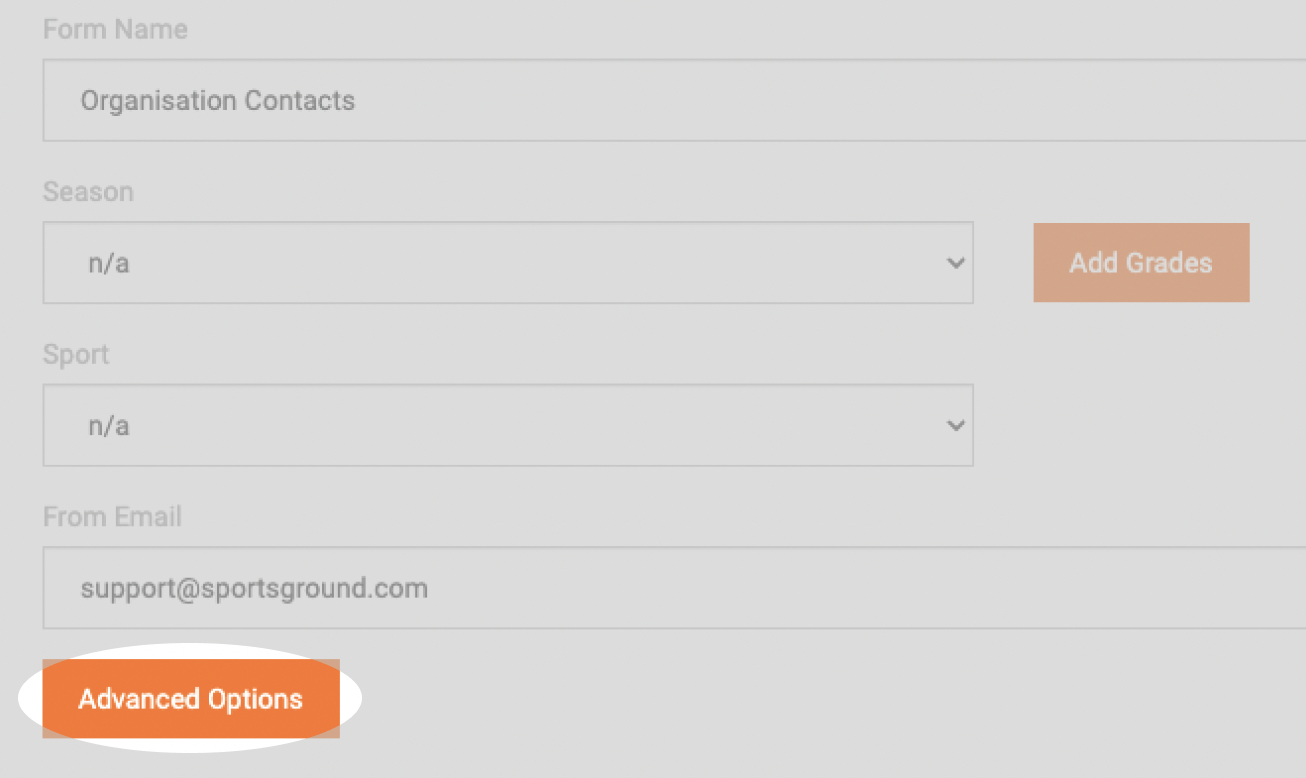Place cursor after the word Contacts in Form Name
This screenshot has height=778, width=1306.
tap(358, 101)
